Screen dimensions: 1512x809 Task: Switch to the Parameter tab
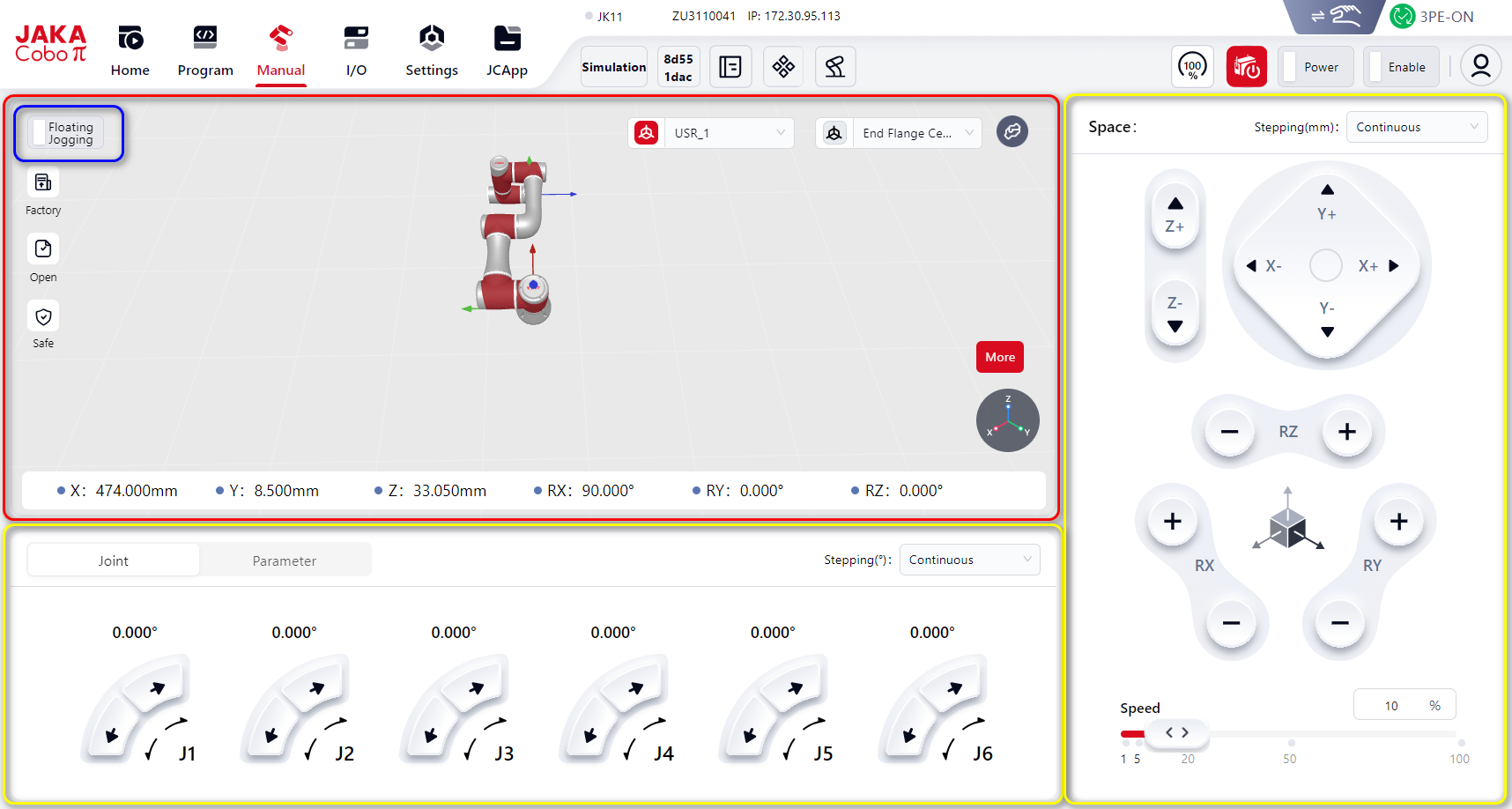[284, 560]
